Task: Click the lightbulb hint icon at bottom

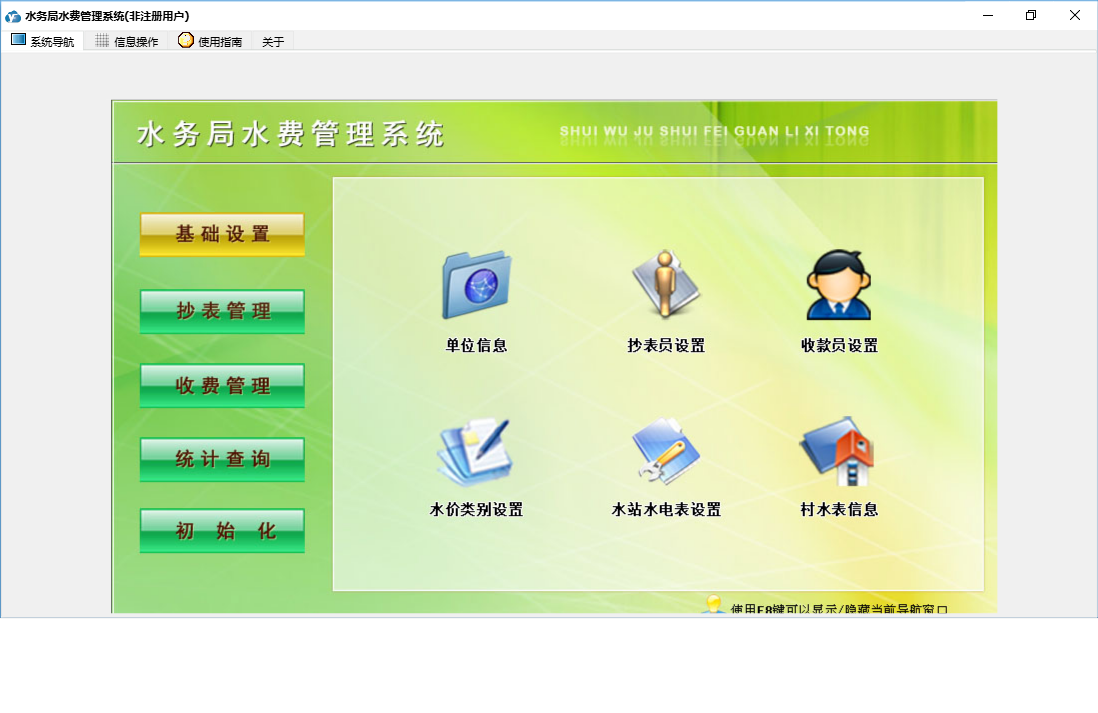Action: point(713,604)
